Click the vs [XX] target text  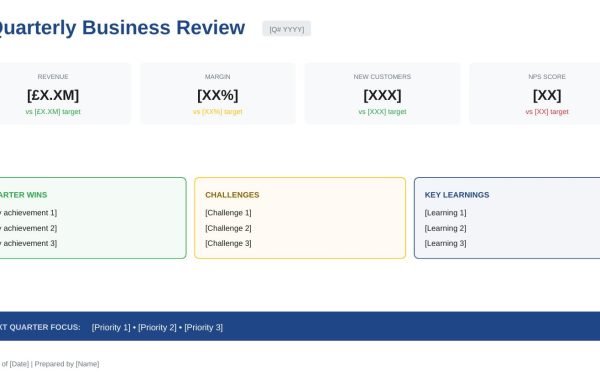pos(547,112)
